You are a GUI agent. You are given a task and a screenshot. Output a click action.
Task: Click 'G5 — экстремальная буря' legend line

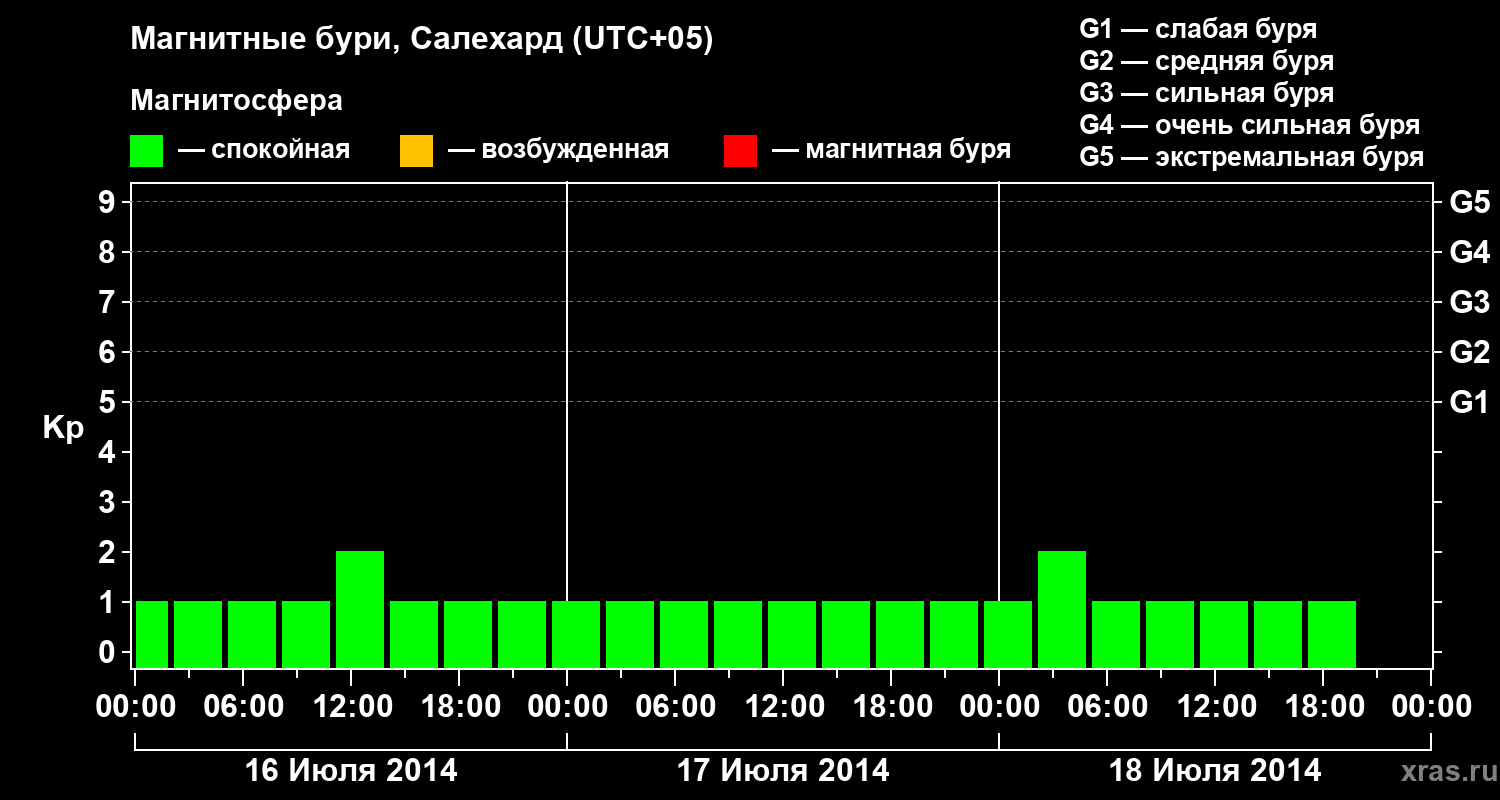click(x=1252, y=157)
